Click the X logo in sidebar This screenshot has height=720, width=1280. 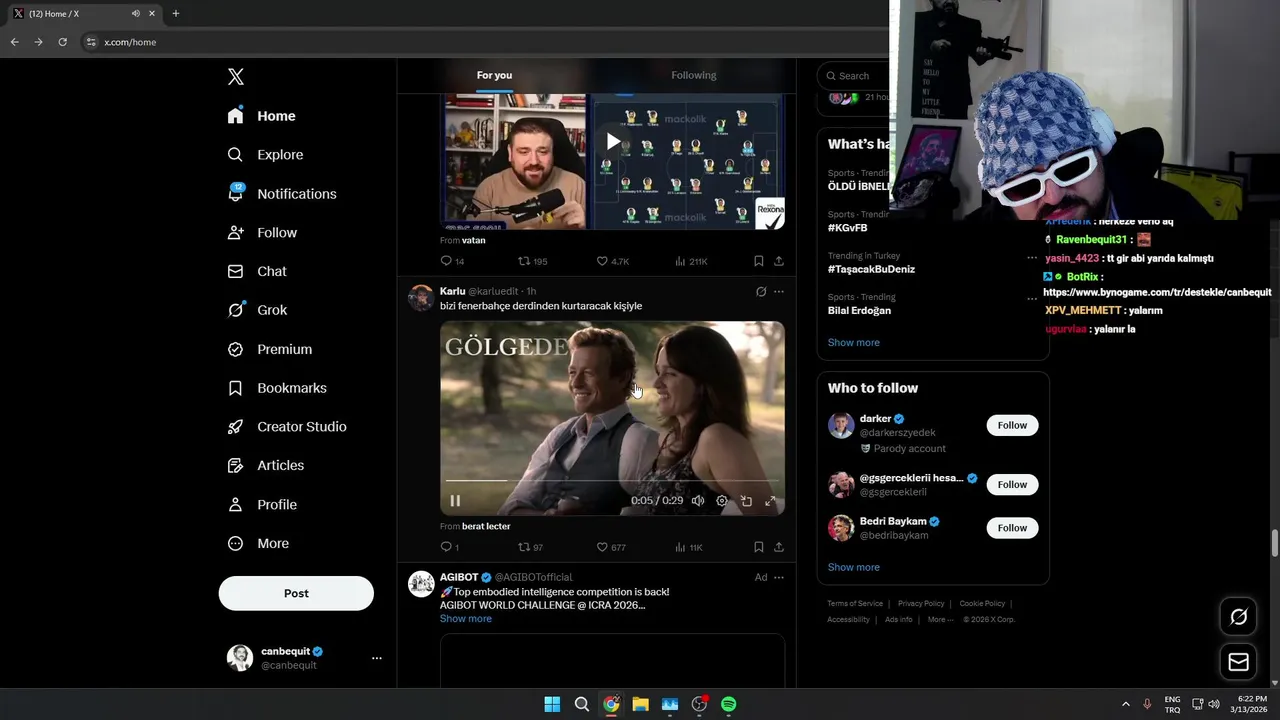click(236, 77)
